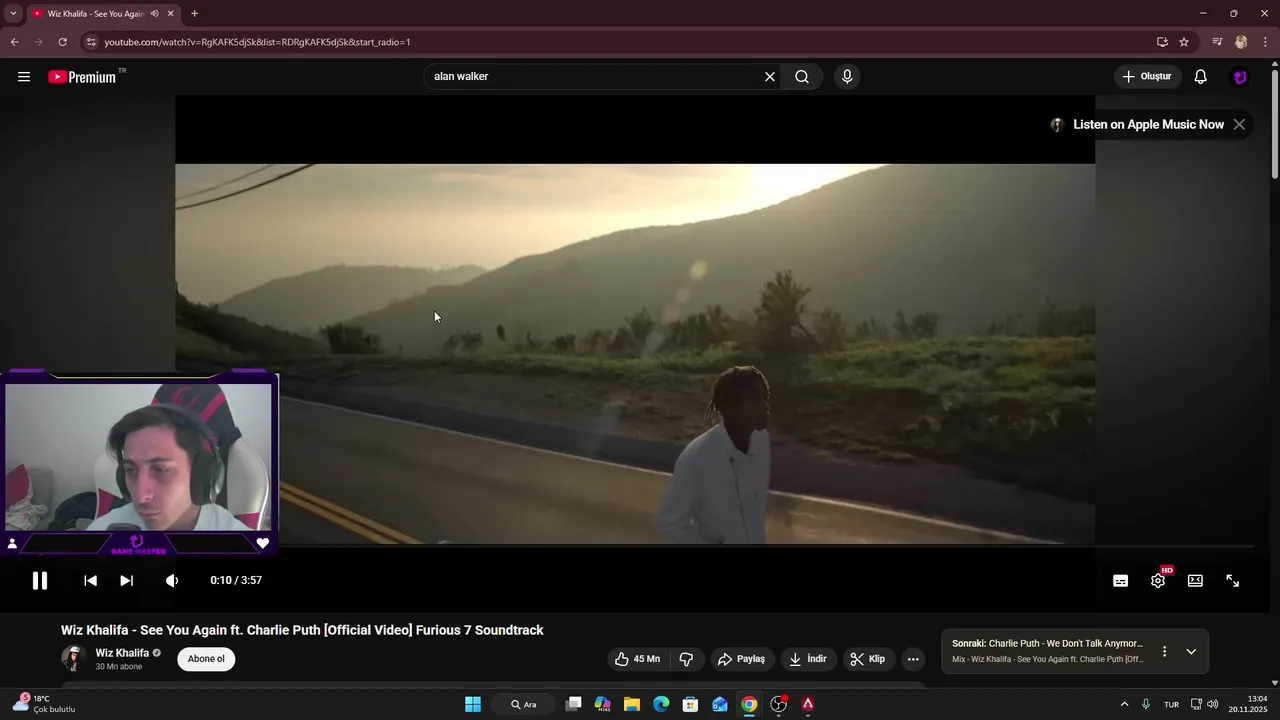
Task: Go back with browser back arrow
Action: [15, 42]
